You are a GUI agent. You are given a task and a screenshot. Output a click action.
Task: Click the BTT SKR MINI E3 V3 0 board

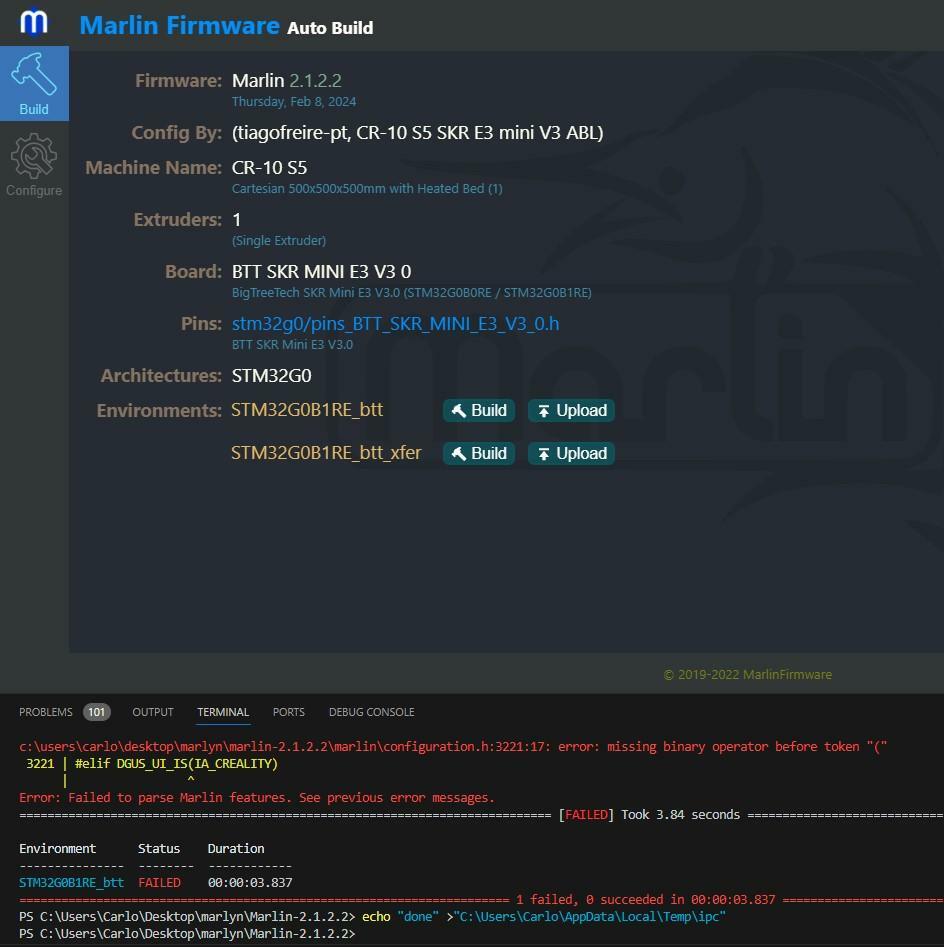pos(321,272)
